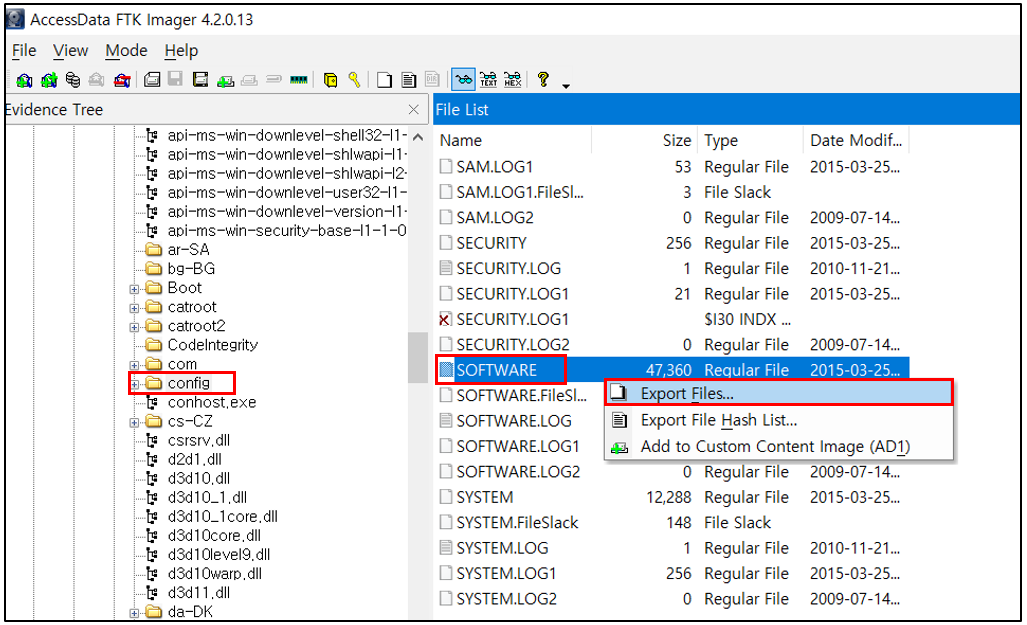Expand the Boot folder node
This screenshot has height=625, width=1027.
click(134, 289)
